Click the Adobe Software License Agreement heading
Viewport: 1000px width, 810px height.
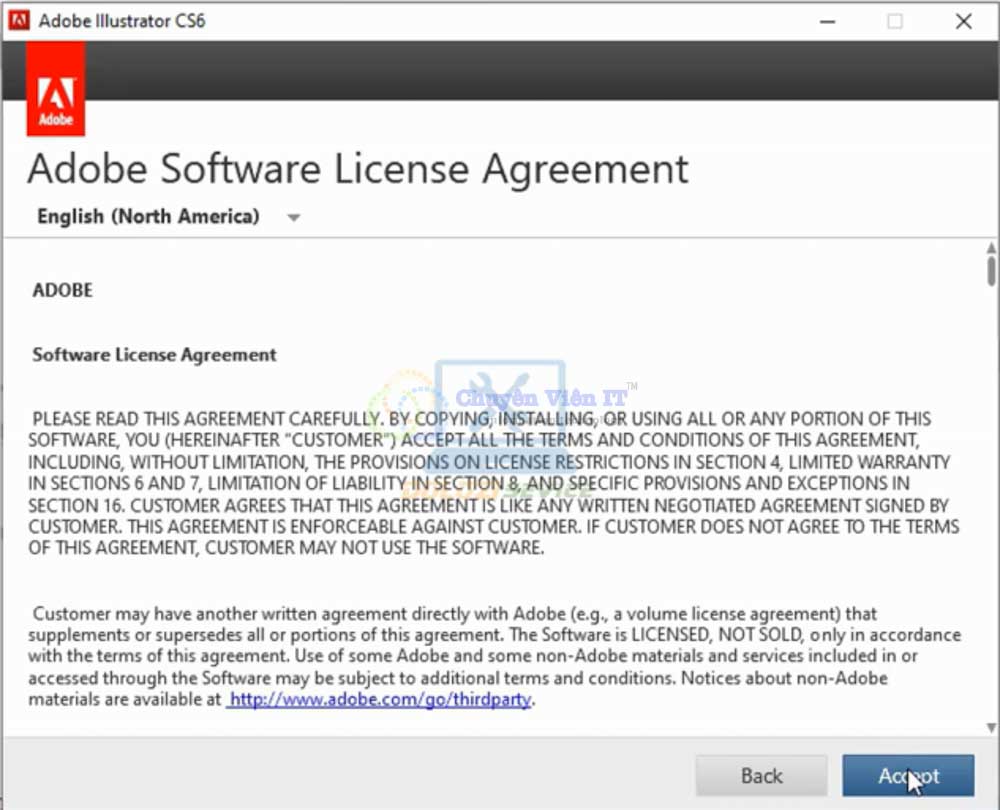click(x=358, y=169)
